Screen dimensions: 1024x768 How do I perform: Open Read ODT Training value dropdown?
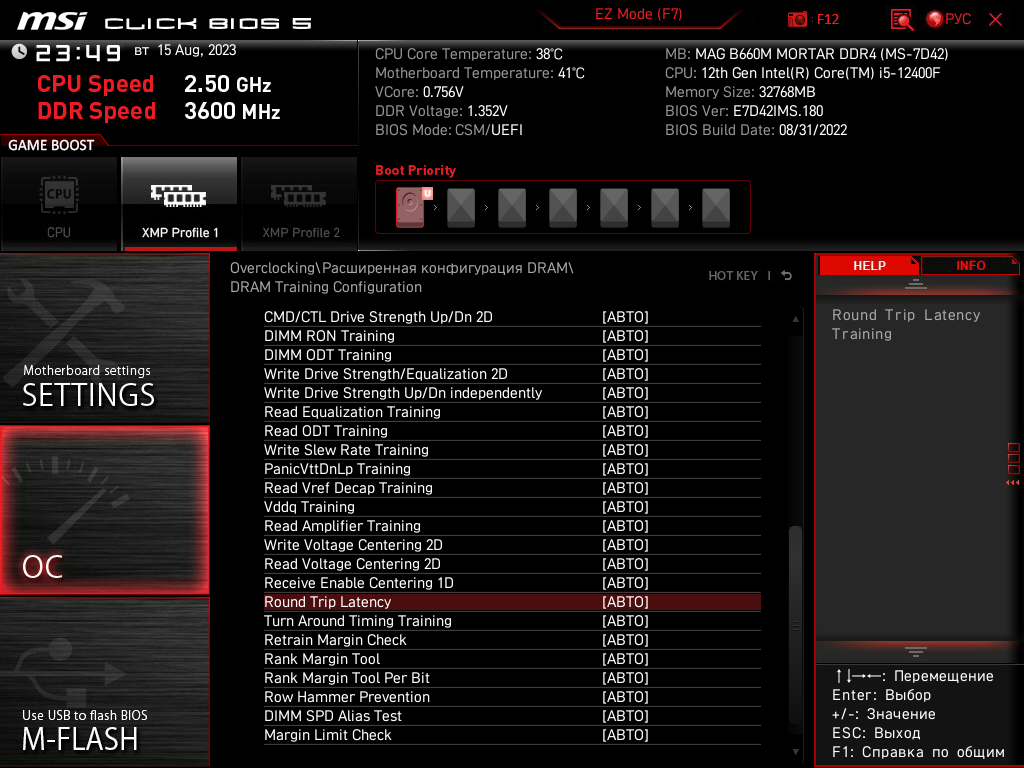point(625,431)
